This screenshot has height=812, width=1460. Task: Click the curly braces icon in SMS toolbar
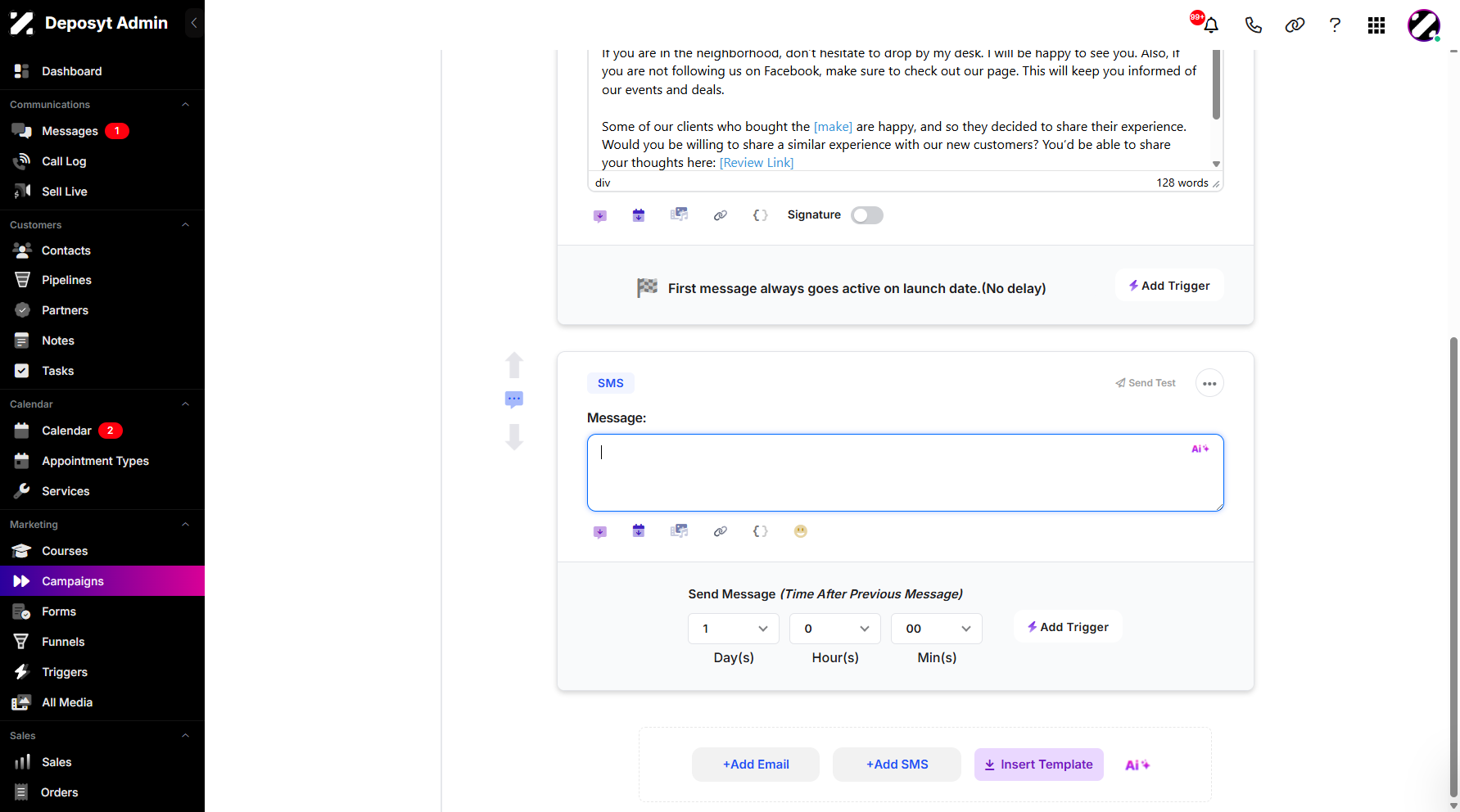760,531
